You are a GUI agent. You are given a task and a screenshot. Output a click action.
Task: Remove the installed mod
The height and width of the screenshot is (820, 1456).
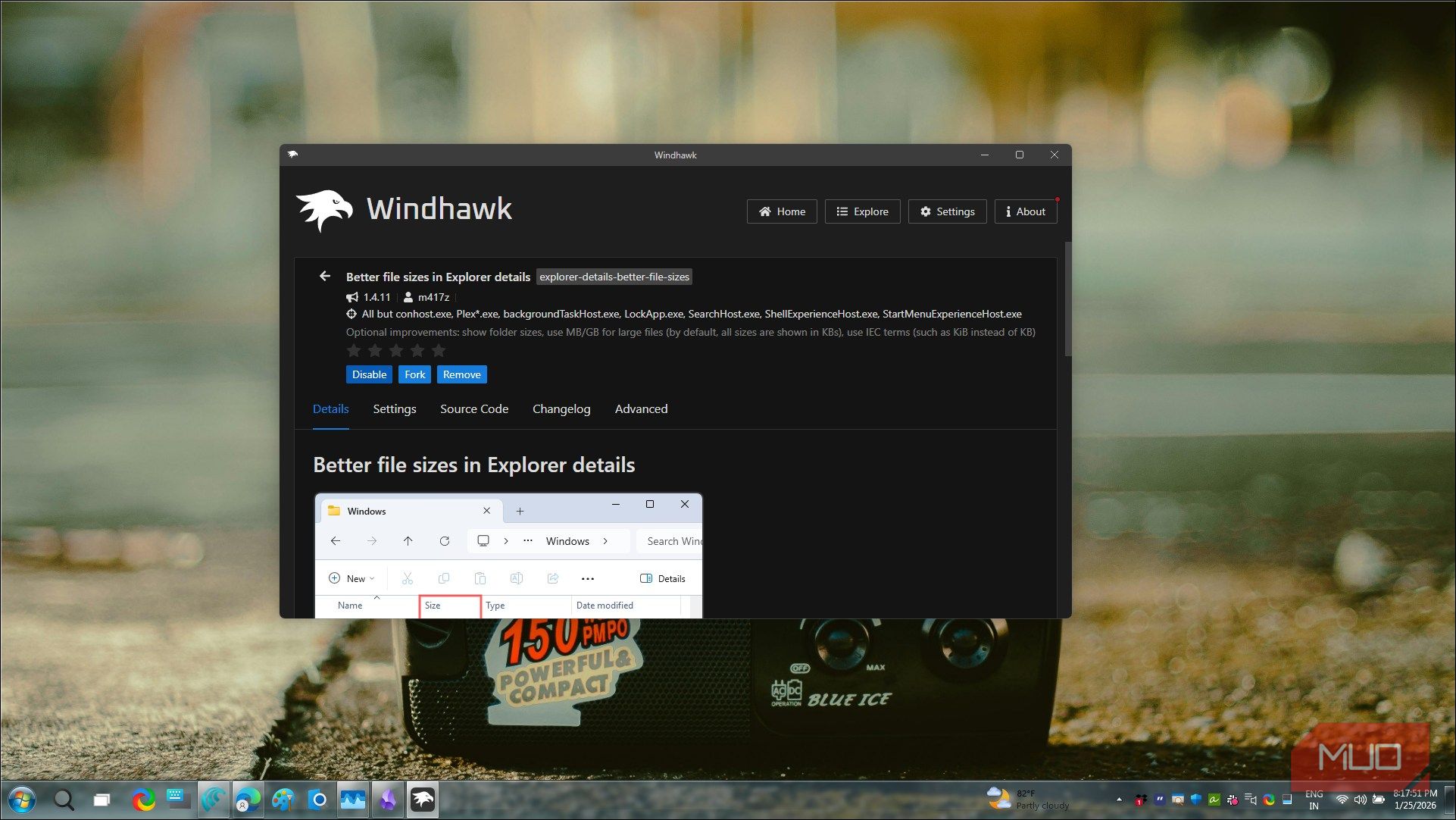(x=461, y=374)
